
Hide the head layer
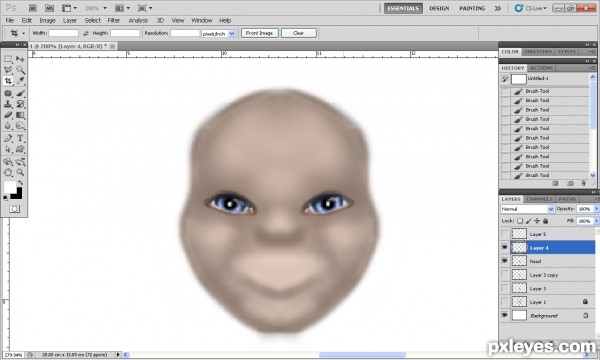505,261
